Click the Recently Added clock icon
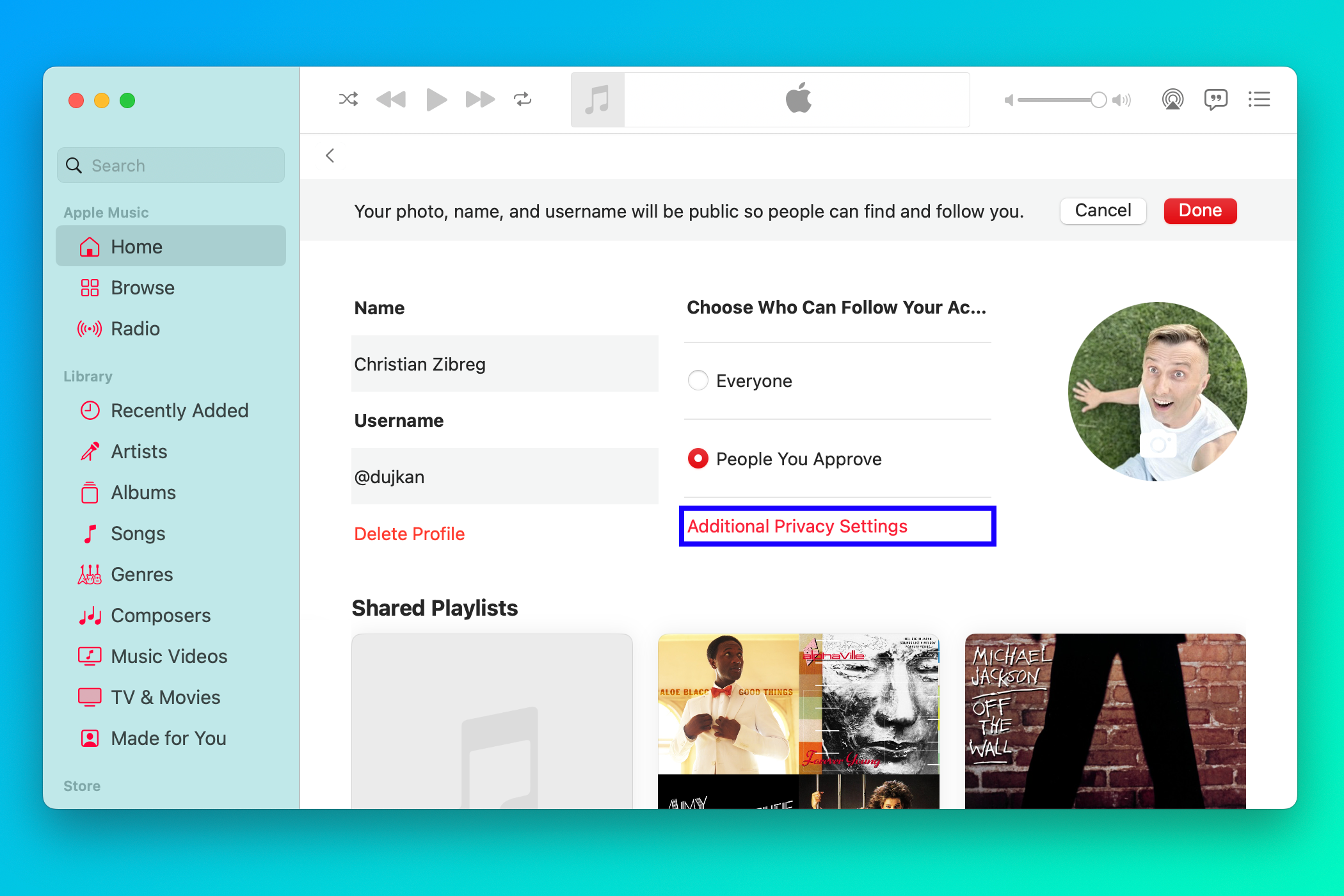 (x=89, y=410)
